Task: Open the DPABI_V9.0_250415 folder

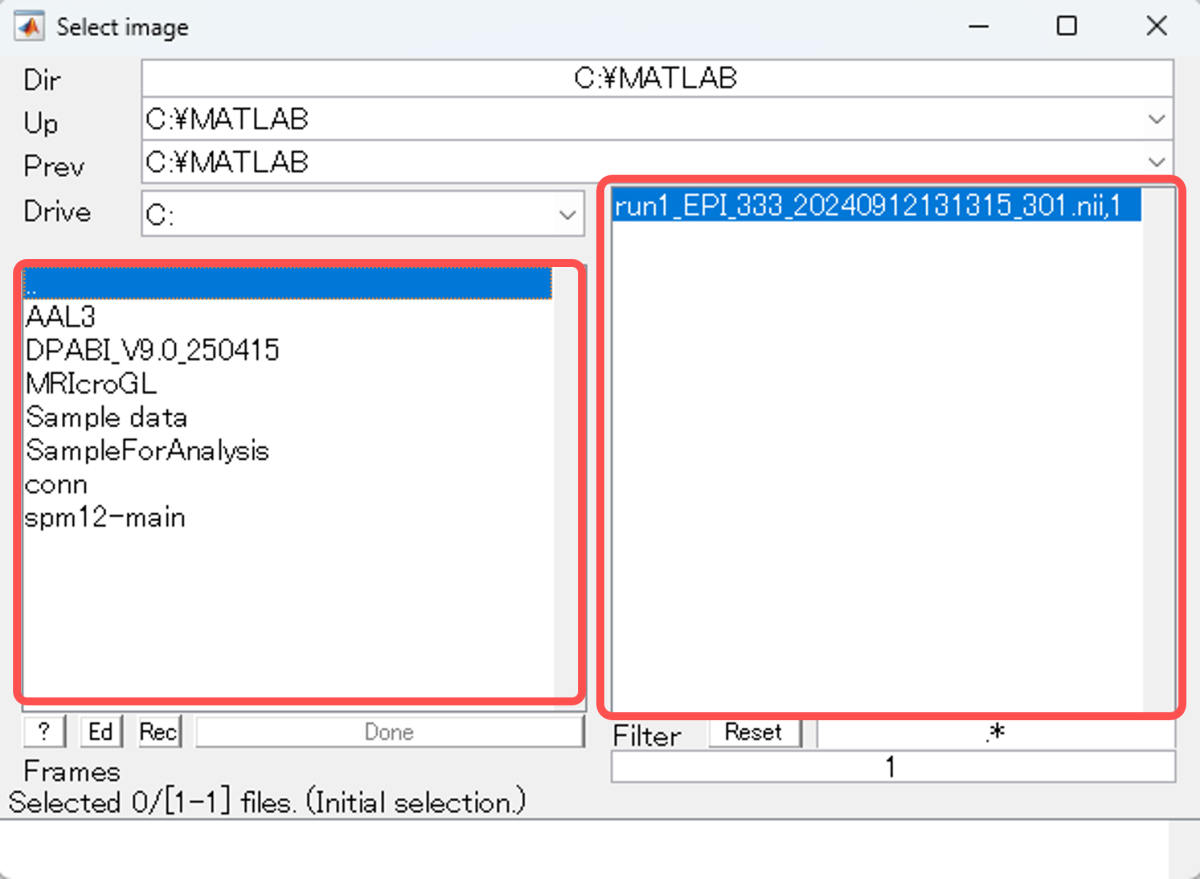Action: pyautogui.click(x=152, y=350)
